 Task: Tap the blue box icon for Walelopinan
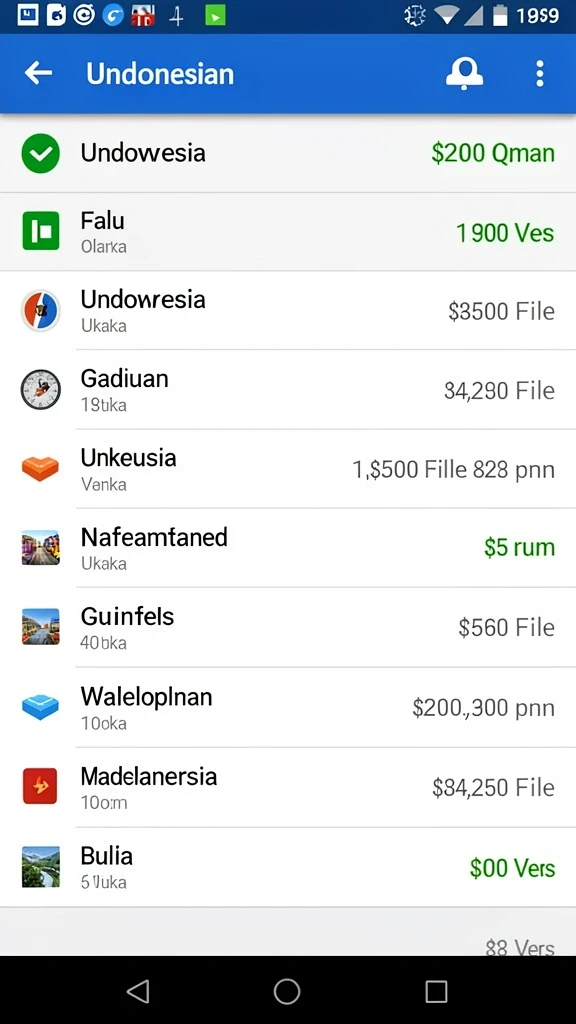tap(40, 707)
